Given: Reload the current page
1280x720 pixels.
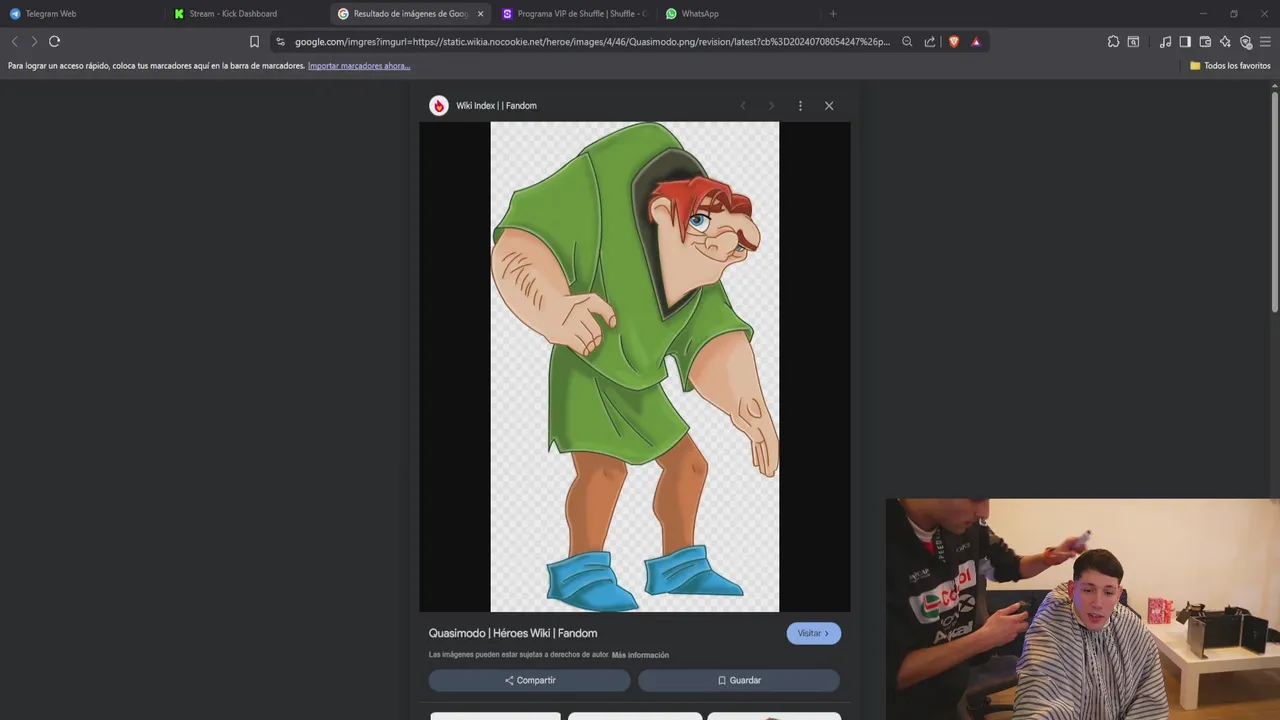Looking at the screenshot, I should (x=54, y=41).
